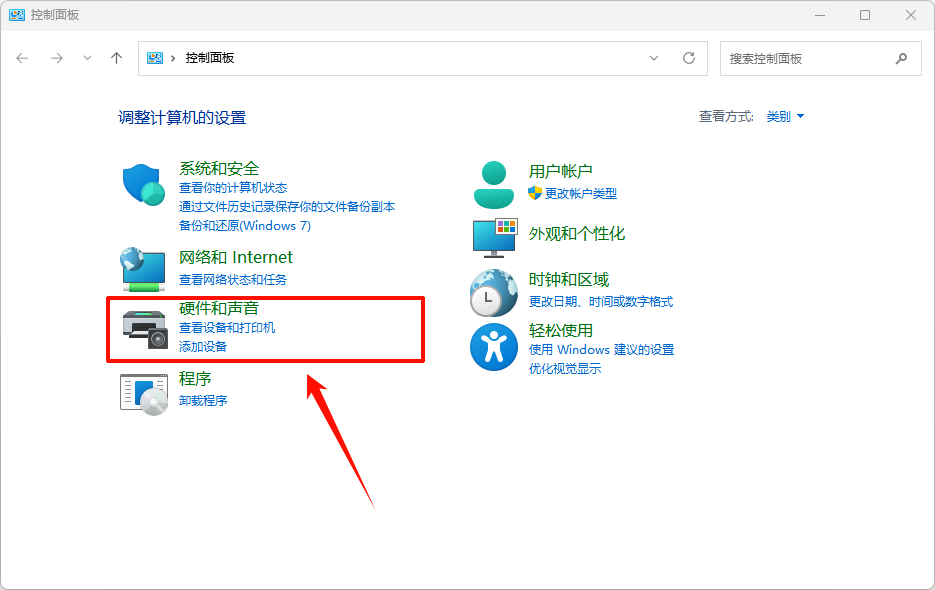This screenshot has height=590, width=935.
Task: Click the 更改帐户类型 link
Action: coord(580,193)
